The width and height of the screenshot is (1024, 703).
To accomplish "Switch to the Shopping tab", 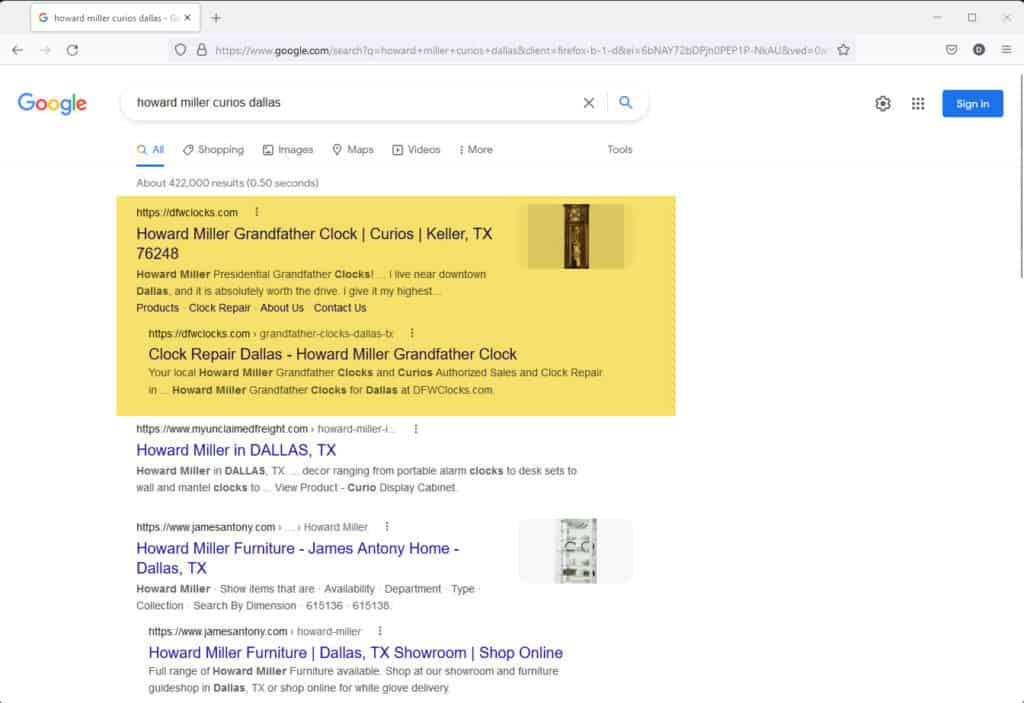I will (x=214, y=150).
